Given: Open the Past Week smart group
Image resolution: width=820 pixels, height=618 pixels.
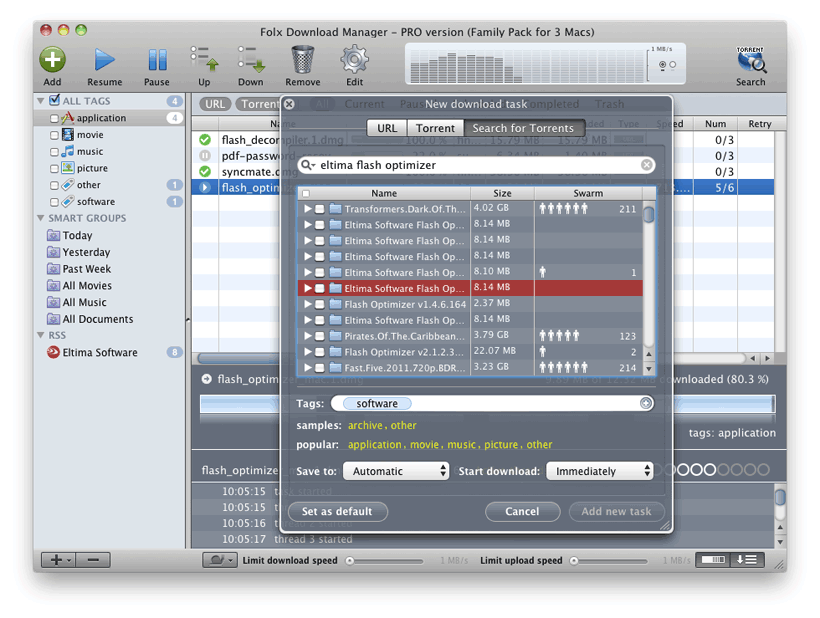Looking at the screenshot, I should (x=79, y=269).
